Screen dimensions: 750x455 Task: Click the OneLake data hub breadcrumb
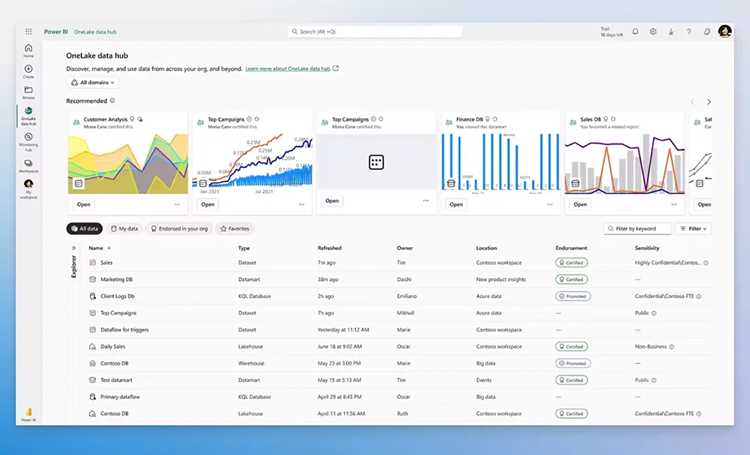click(x=95, y=32)
